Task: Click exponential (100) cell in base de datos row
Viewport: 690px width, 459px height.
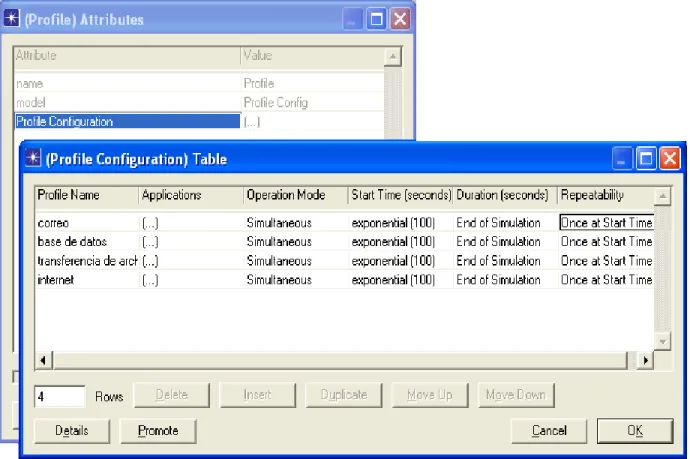Action: 400,242
